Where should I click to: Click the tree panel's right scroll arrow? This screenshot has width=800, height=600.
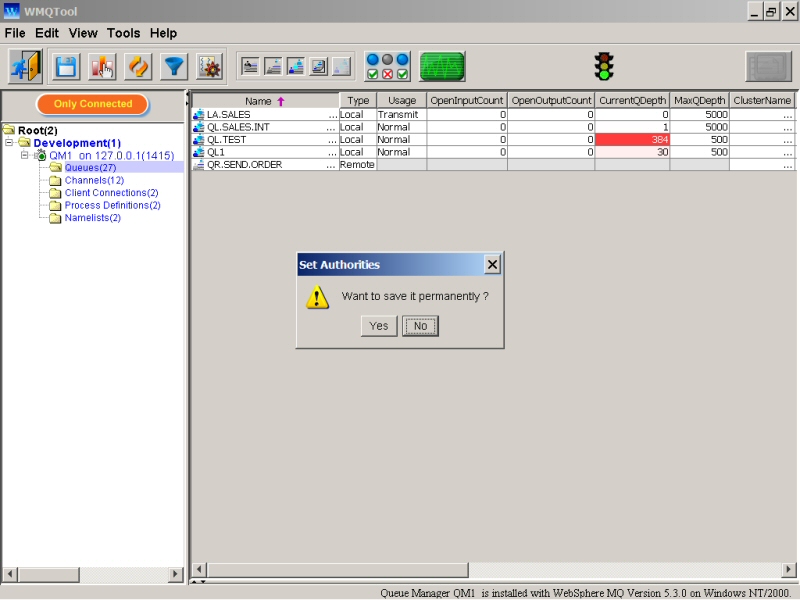coord(176,574)
